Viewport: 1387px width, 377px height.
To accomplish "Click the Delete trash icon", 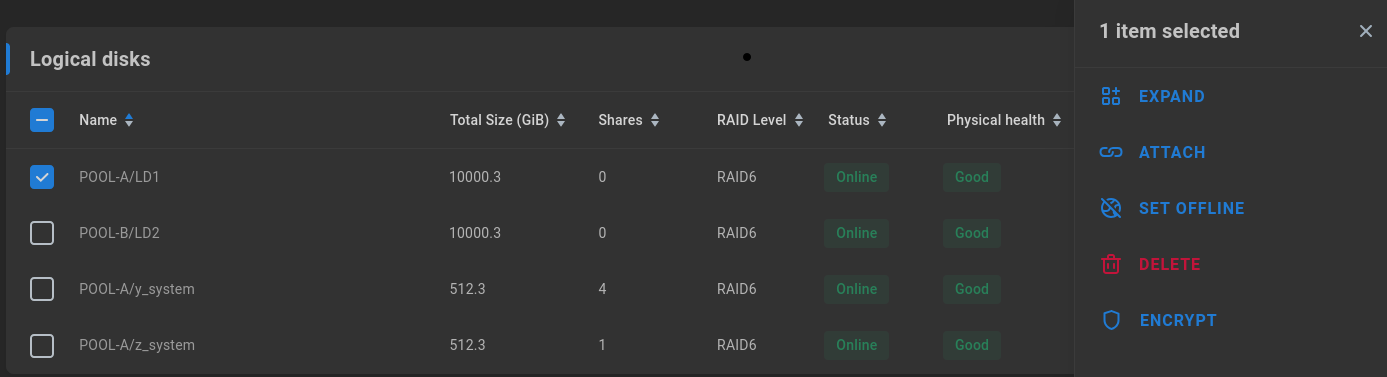I will click(1110, 264).
